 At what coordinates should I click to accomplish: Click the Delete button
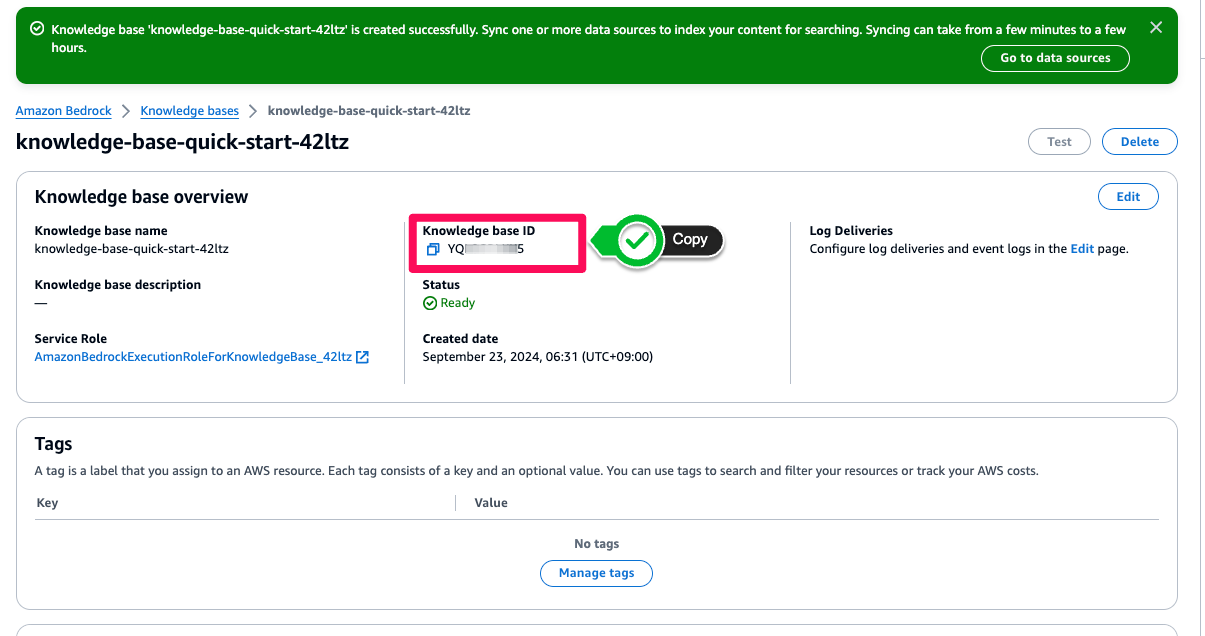pyautogui.click(x=1139, y=142)
